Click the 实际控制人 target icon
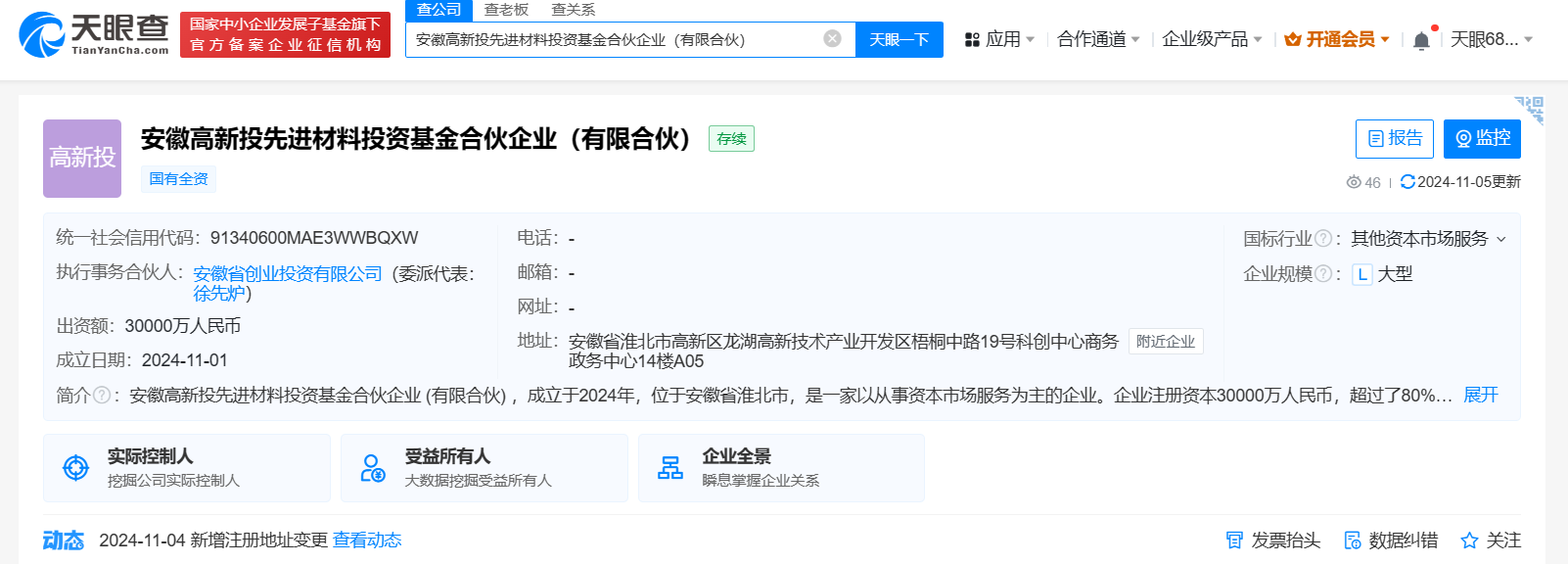Screen dimensions: 1568x564 (x=75, y=468)
